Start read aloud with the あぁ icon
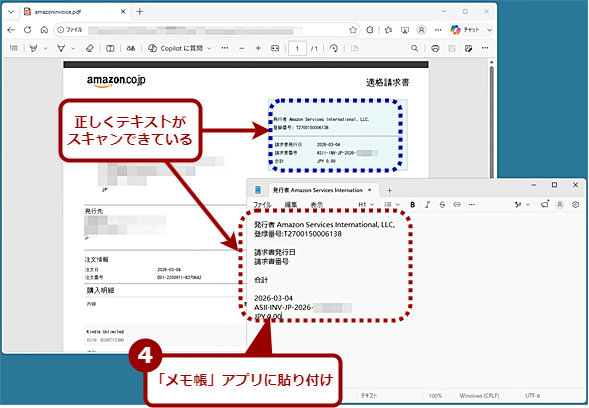Image resolution: width=589 pixels, height=408 pixels. 131,48
